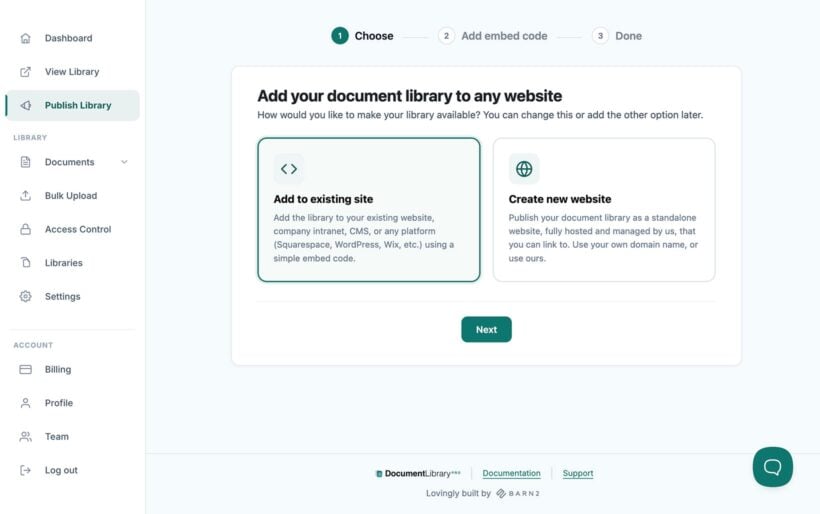Viewport: 820px width, 514px height.
Task: Open Team menu item
Action: [72, 436]
